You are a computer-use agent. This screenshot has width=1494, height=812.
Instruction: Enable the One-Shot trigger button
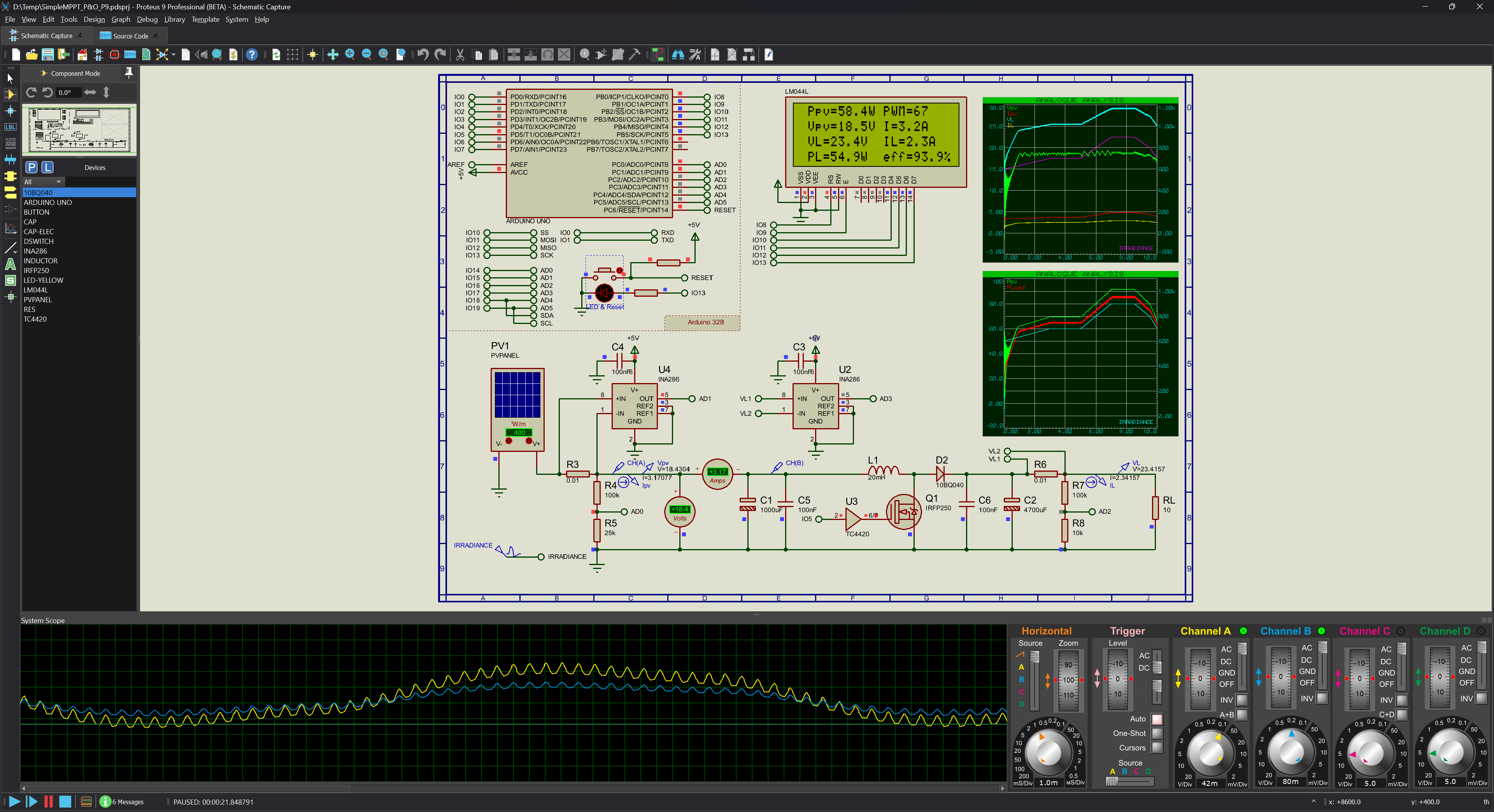coord(1156,733)
